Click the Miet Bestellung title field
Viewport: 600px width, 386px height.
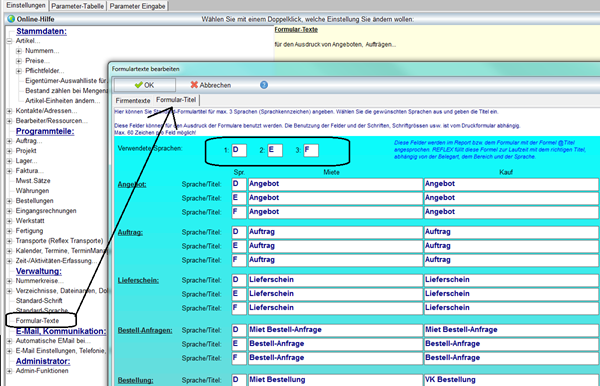click(x=335, y=380)
